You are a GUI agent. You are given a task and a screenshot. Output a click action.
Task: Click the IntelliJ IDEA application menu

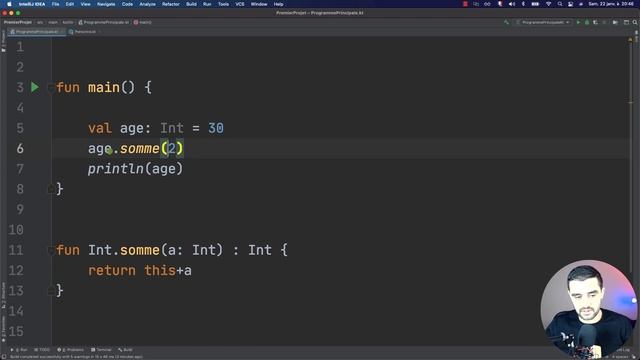click(32, 4)
